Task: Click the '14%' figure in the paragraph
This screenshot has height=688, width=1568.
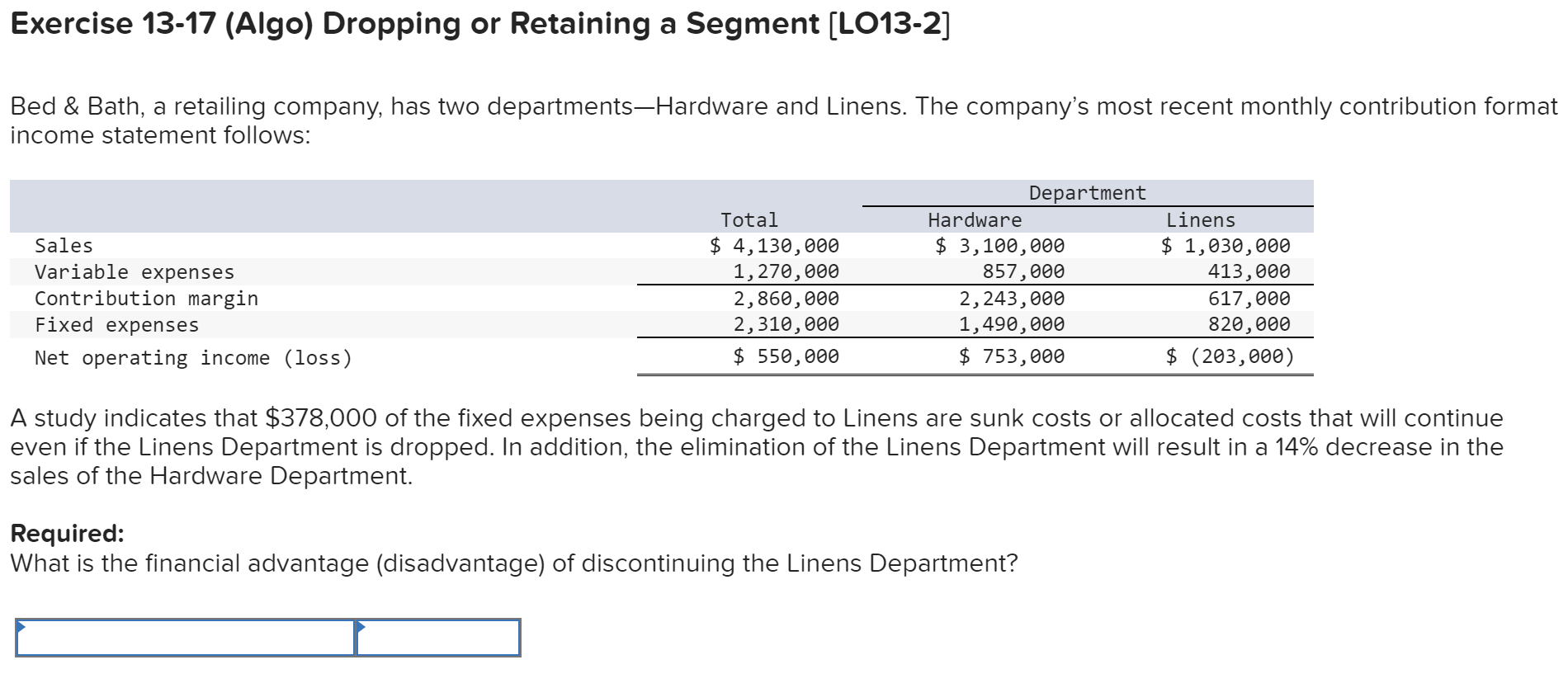Action: click(1296, 447)
